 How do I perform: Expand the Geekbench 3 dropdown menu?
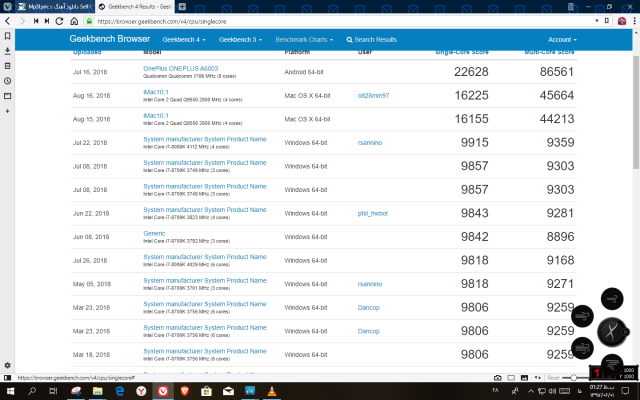pyautogui.click(x=241, y=40)
